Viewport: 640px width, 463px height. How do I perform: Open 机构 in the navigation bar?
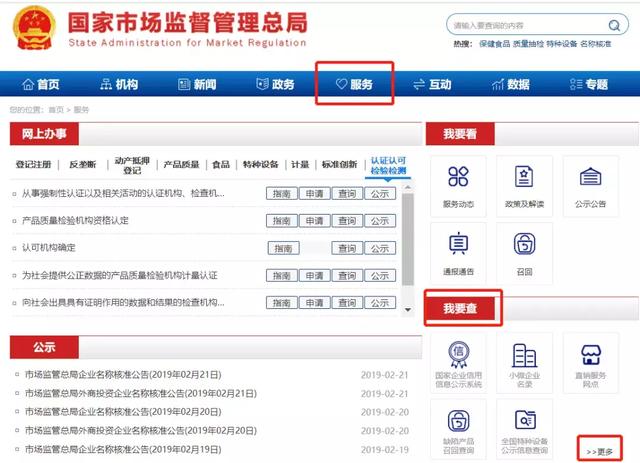tap(119, 84)
